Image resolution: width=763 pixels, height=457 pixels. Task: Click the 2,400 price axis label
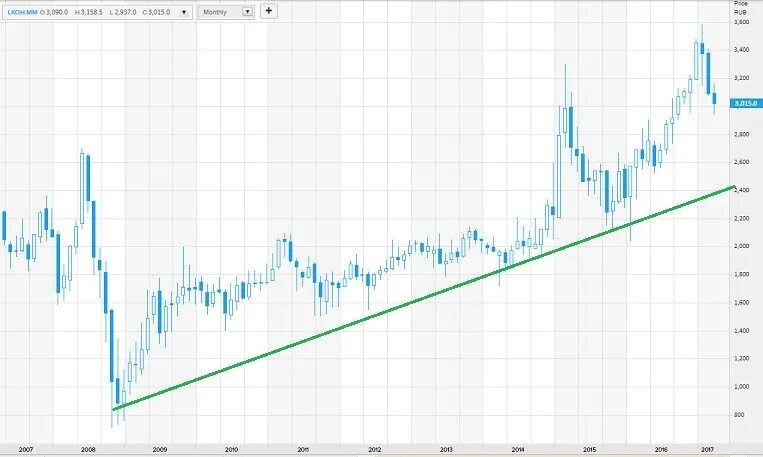coord(742,190)
